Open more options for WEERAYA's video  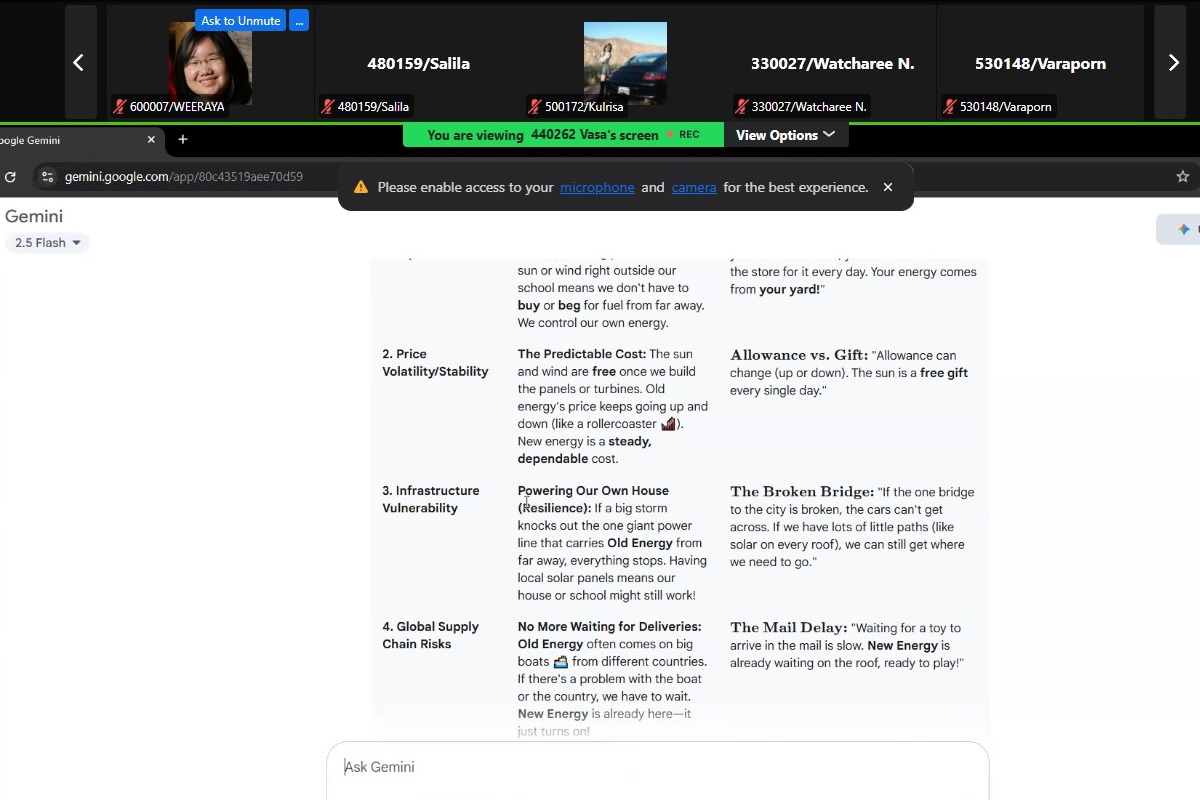(x=299, y=21)
